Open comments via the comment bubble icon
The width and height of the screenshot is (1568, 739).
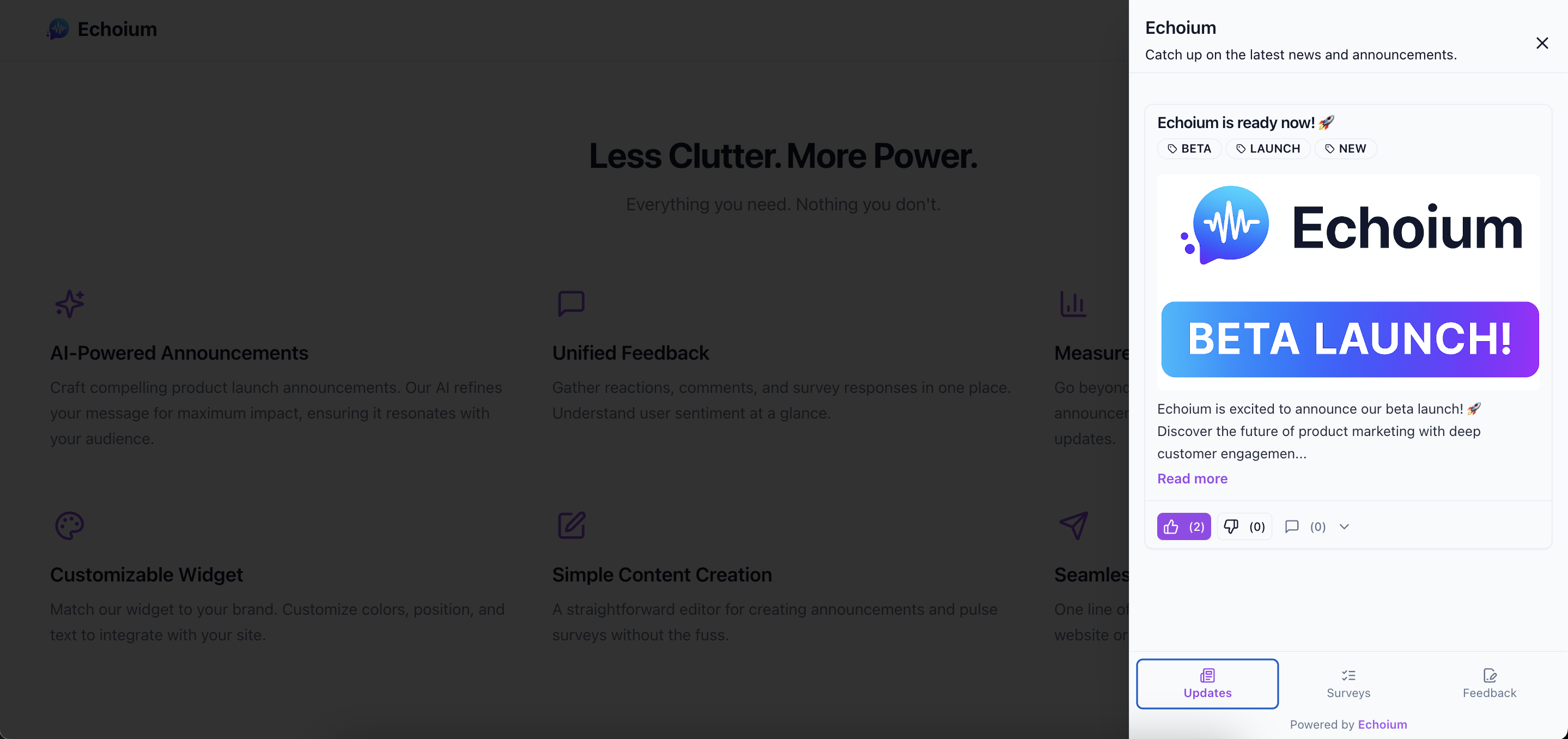pyautogui.click(x=1292, y=526)
